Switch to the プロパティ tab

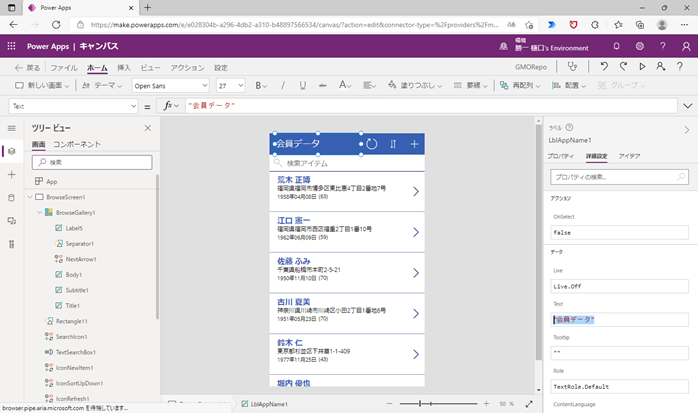coord(560,156)
